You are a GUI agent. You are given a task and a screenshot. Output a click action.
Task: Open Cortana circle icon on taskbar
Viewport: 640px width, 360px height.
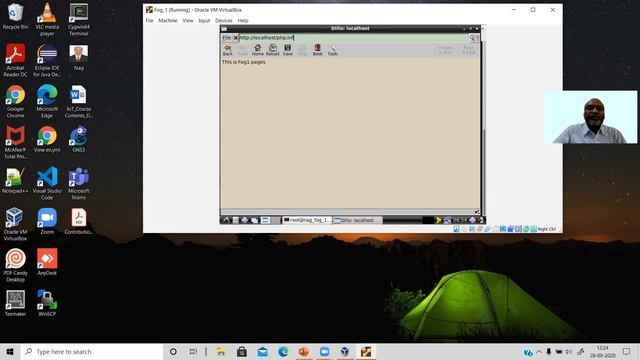click(x=173, y=351)
